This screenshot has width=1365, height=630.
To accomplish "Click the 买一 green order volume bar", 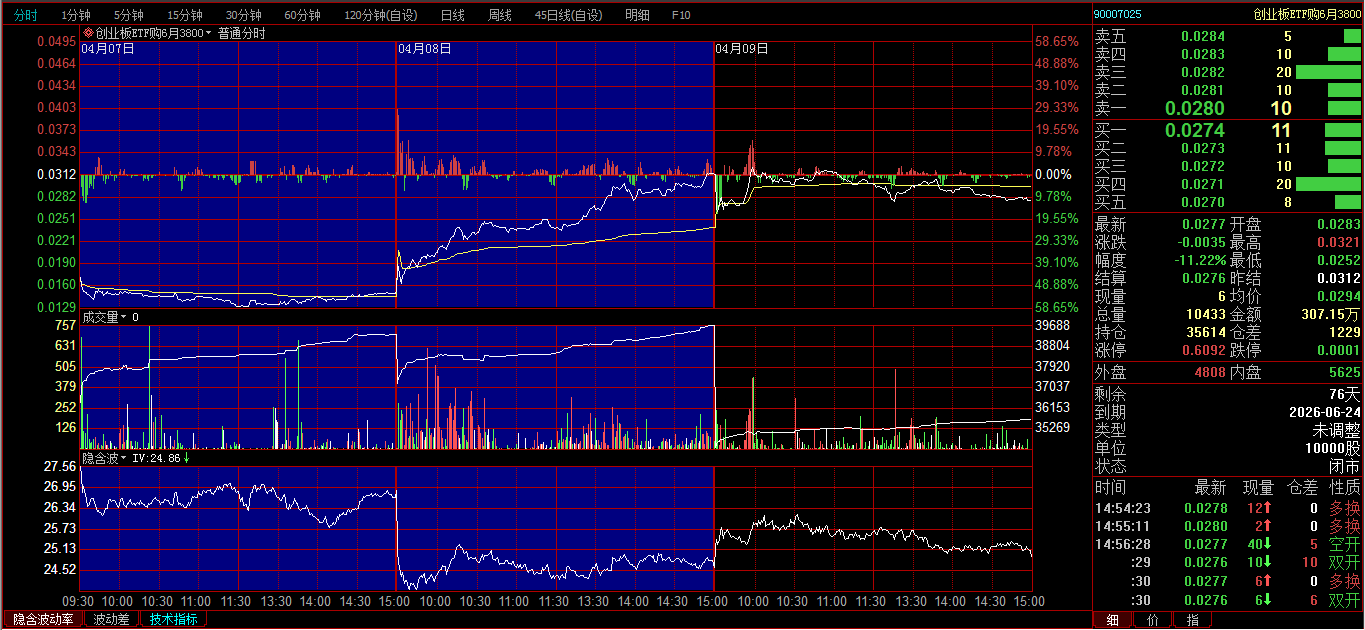I will (1342, 130).
